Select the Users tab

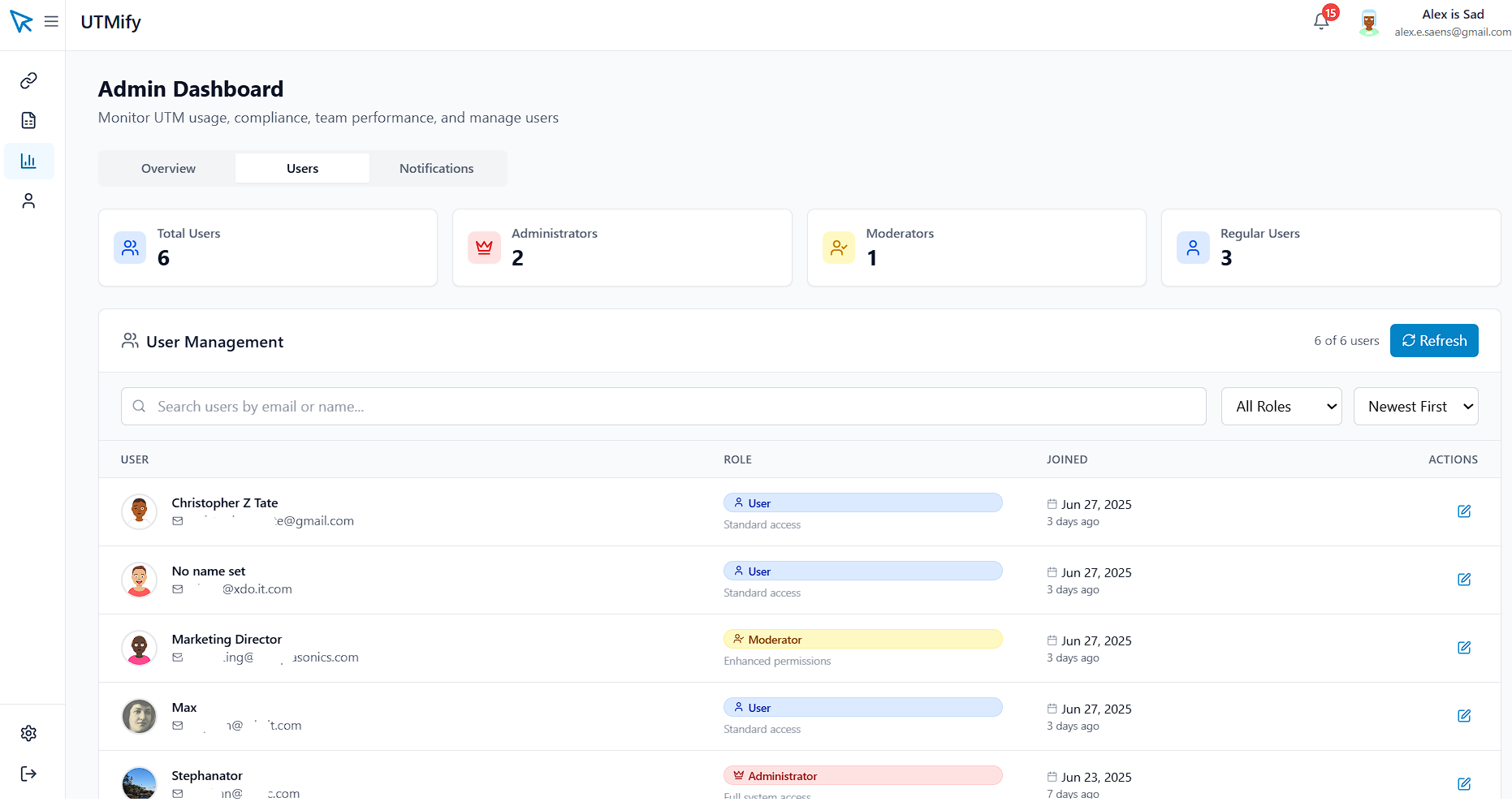(302, 168)
